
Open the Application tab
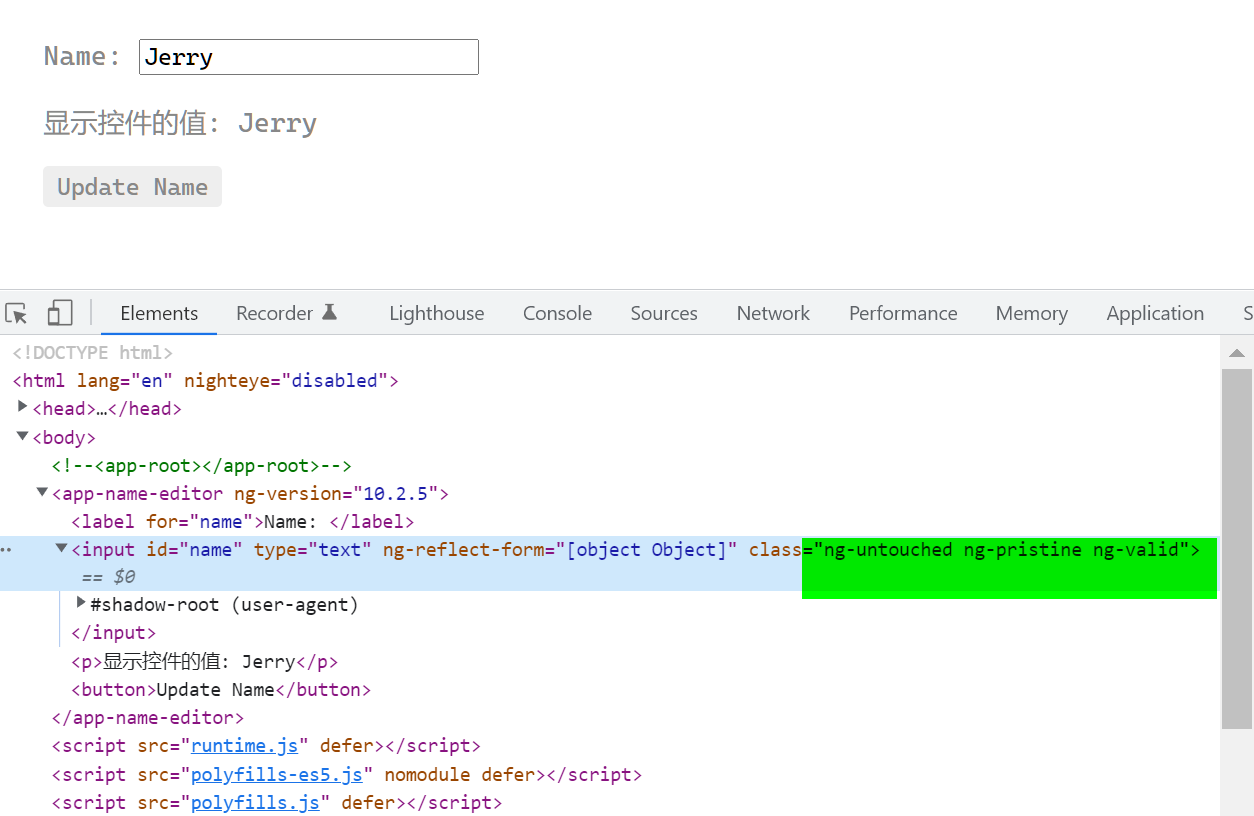(x=1155, y=313)
